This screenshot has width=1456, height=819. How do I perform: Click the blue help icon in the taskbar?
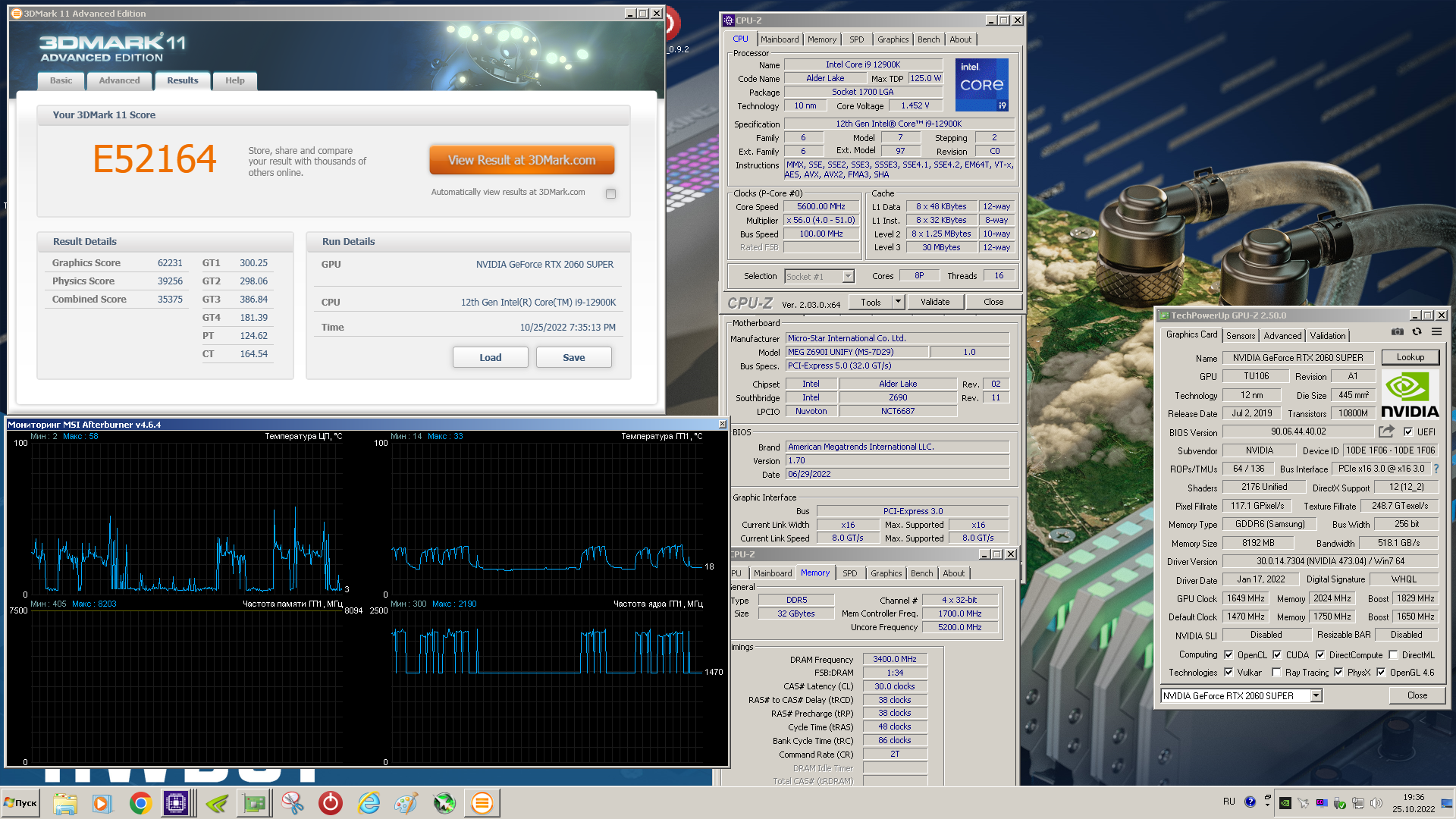[x=1250, y=802]
